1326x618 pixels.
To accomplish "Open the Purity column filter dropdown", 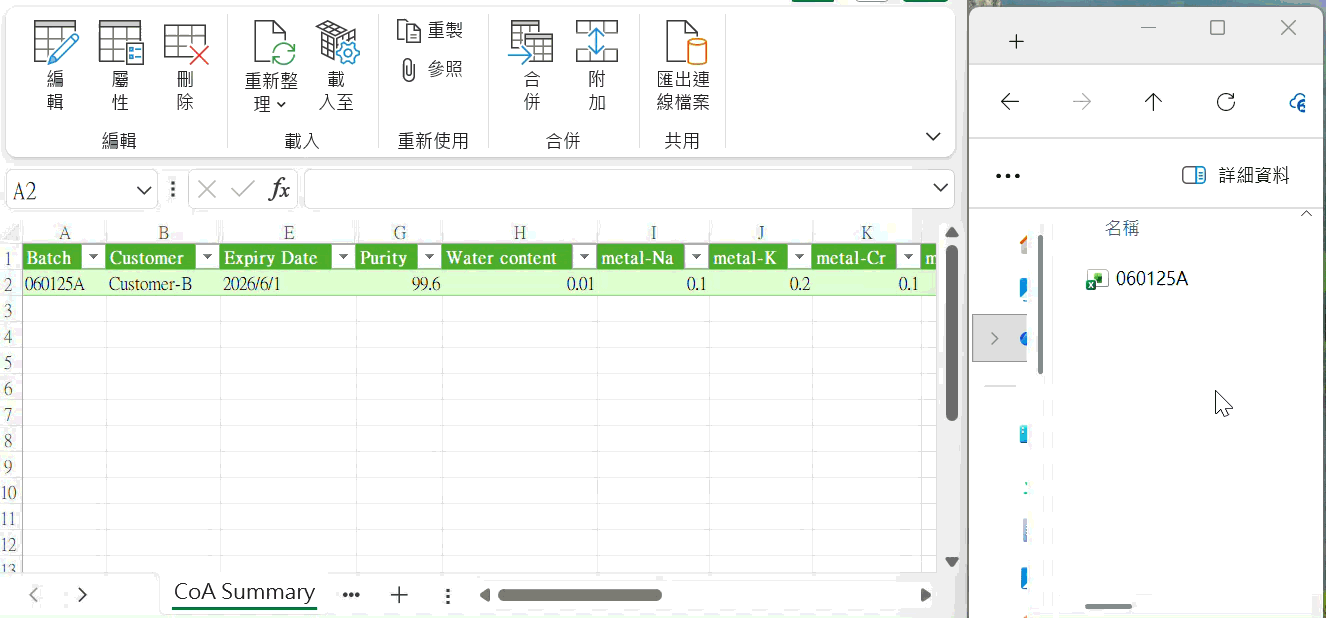I will click(x=429, y=257).
